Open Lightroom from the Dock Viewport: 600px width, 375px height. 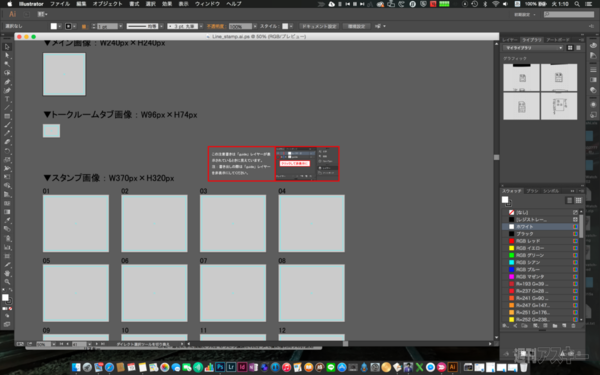[231, 367]
